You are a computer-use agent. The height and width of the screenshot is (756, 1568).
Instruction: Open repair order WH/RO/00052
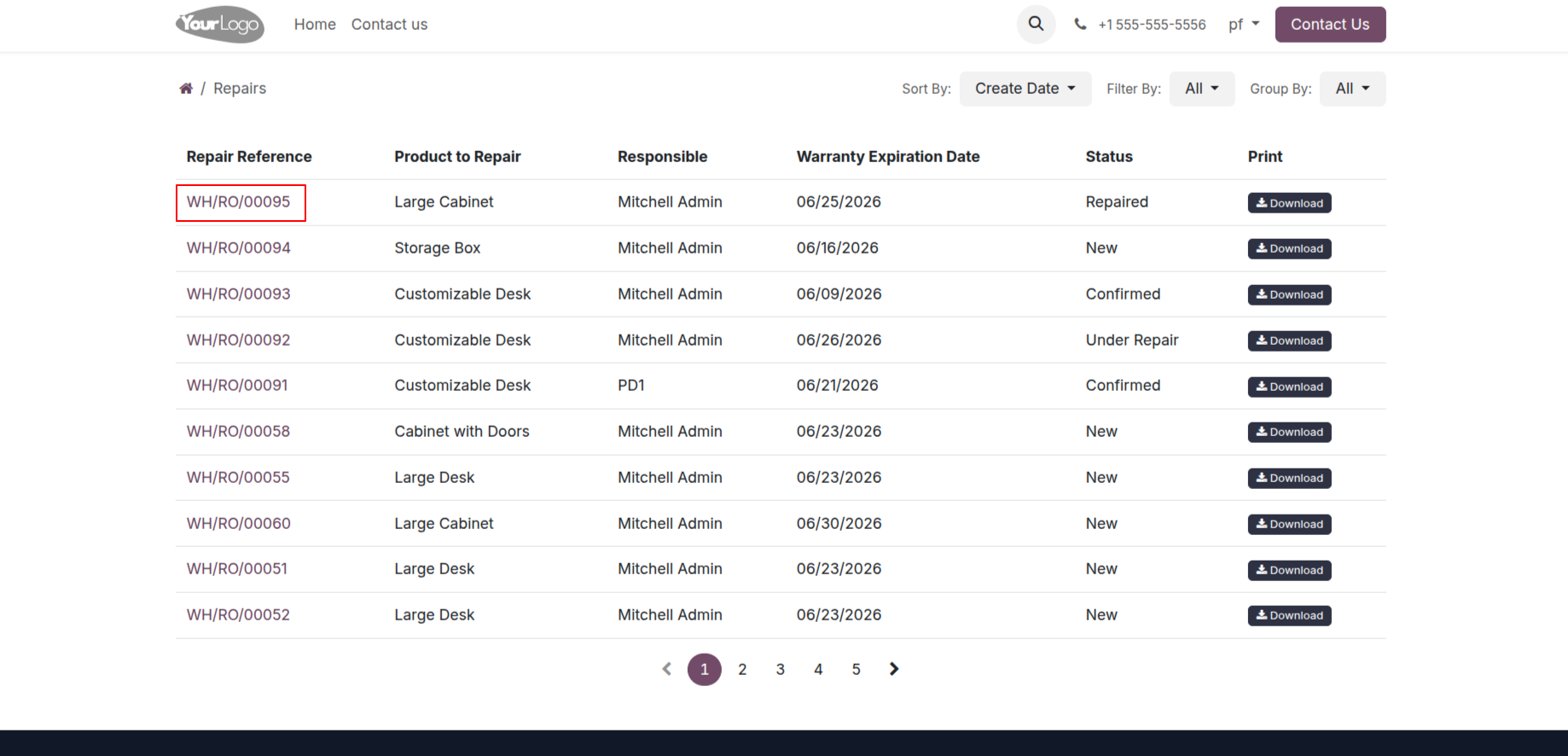pos(239,615)
